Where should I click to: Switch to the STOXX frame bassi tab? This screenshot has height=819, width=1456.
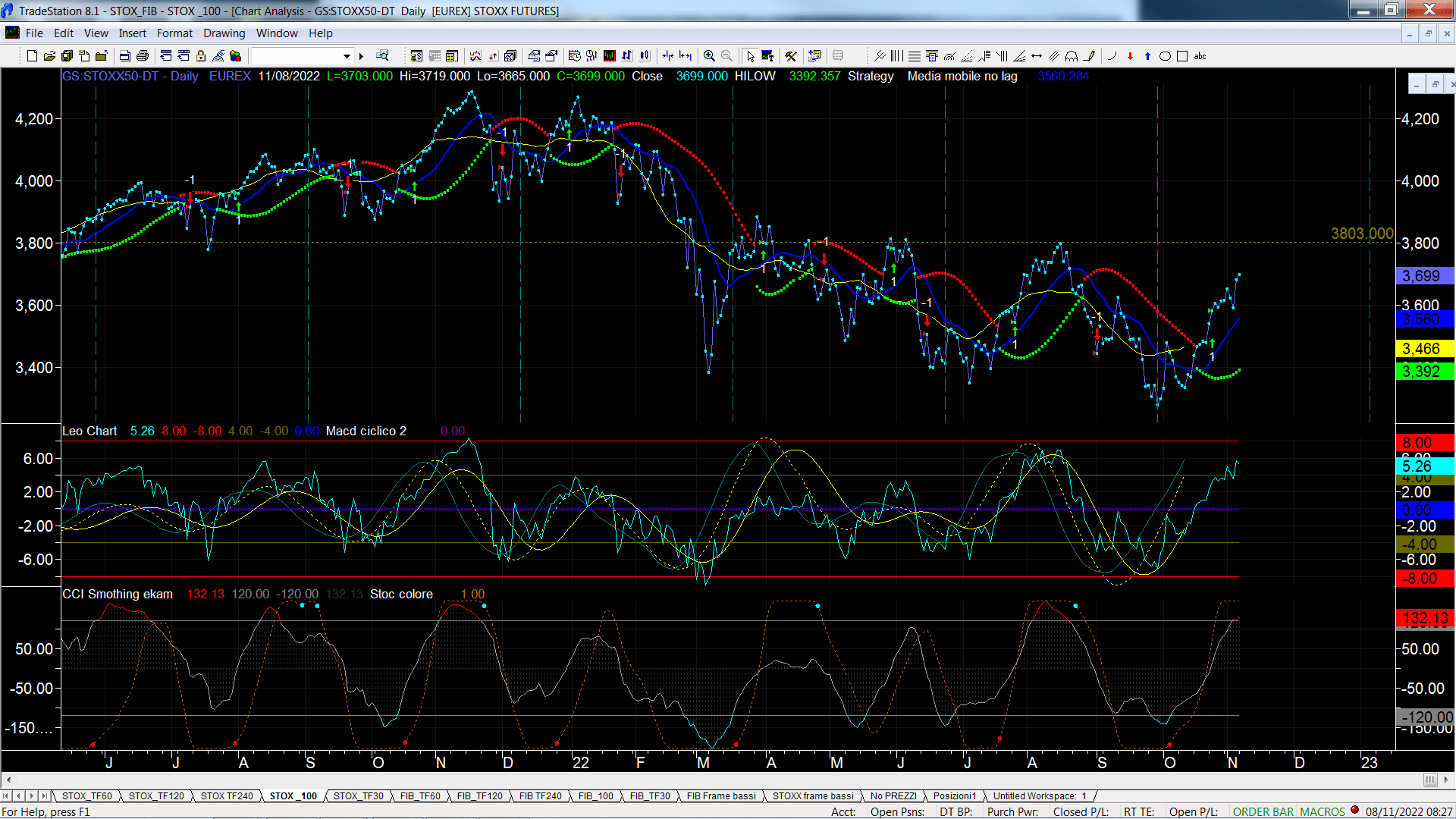(x=813, y=795)
